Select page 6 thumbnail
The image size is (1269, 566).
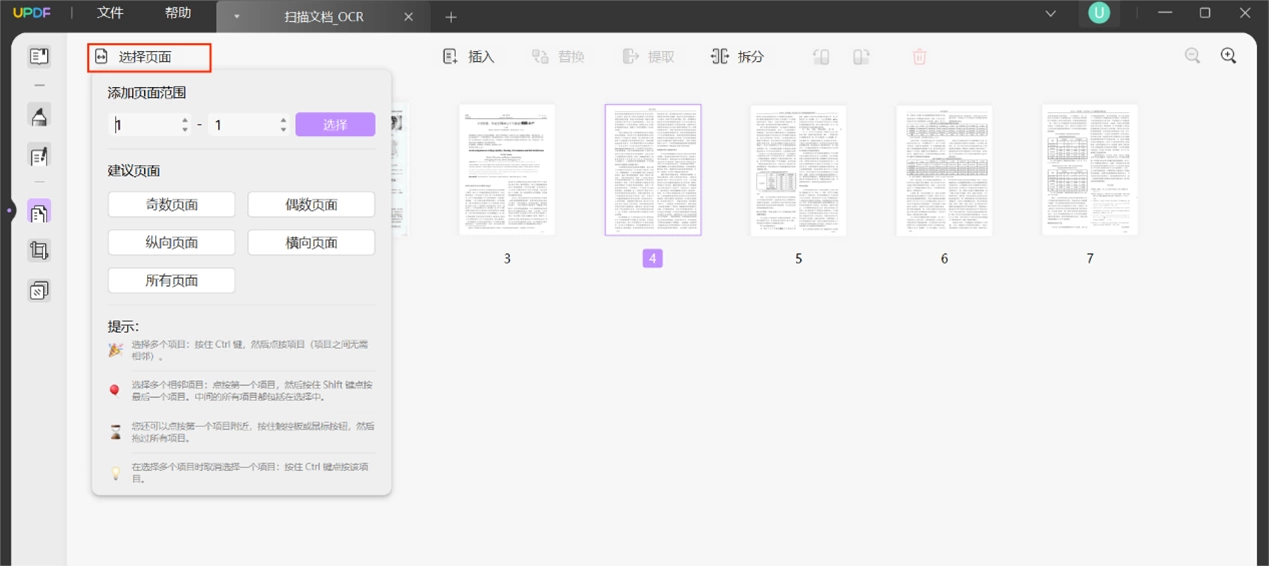click(x=944, y=170)
